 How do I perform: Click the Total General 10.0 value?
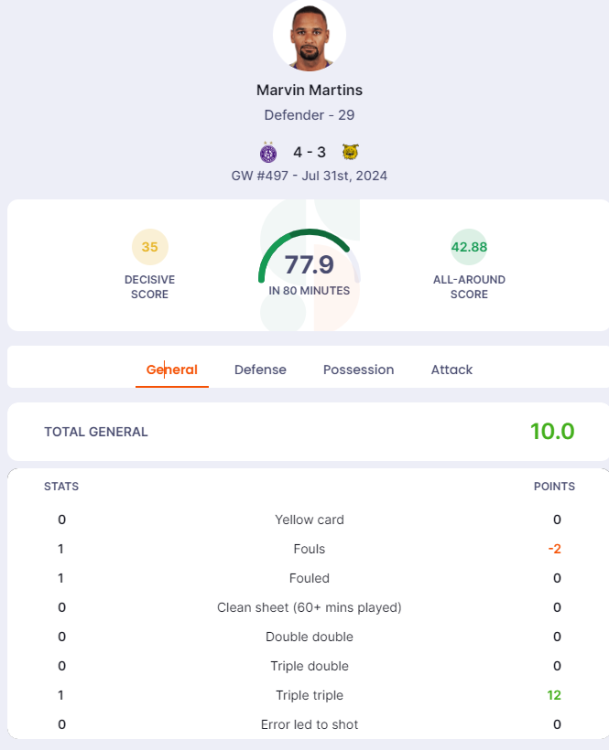552,432
